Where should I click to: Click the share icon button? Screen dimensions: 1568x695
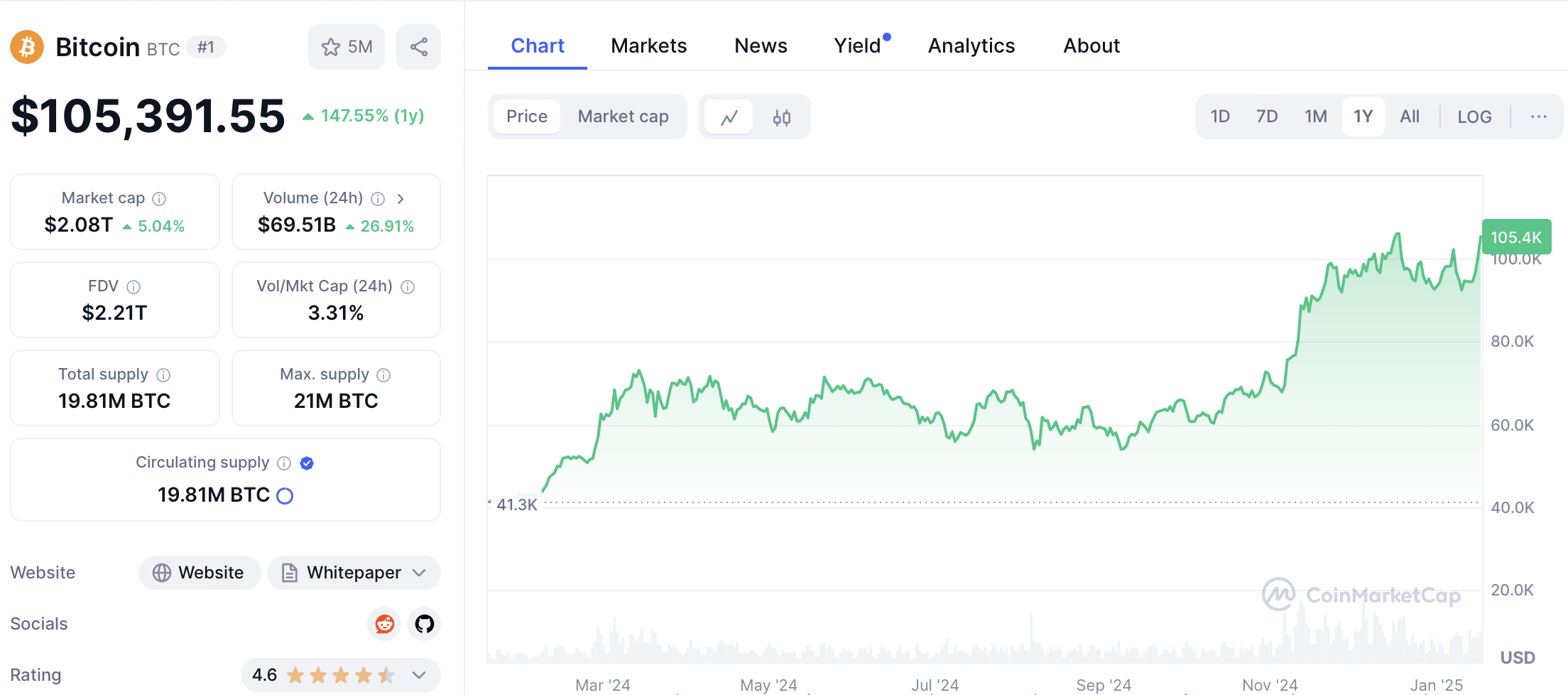[418, 47]
